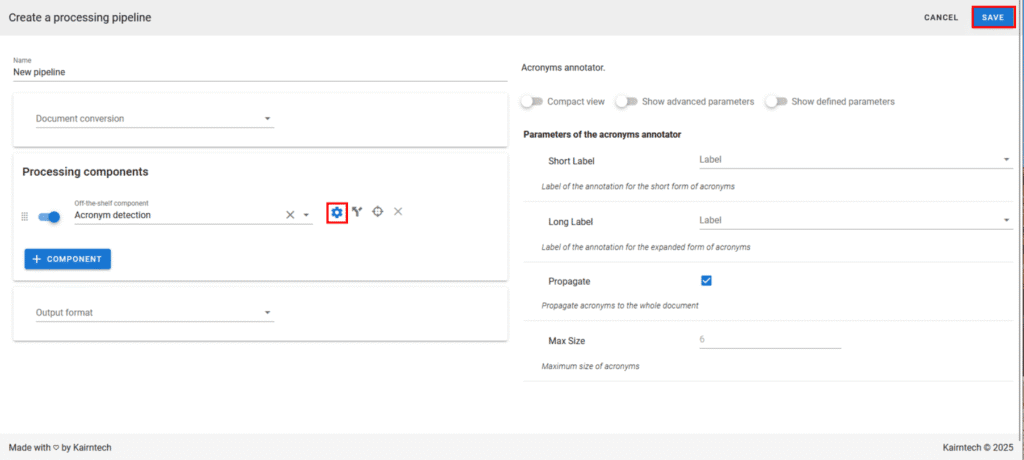Open the Acronym detection gear settings
This screenshot has width=1024, height=460.
point(337,212)
